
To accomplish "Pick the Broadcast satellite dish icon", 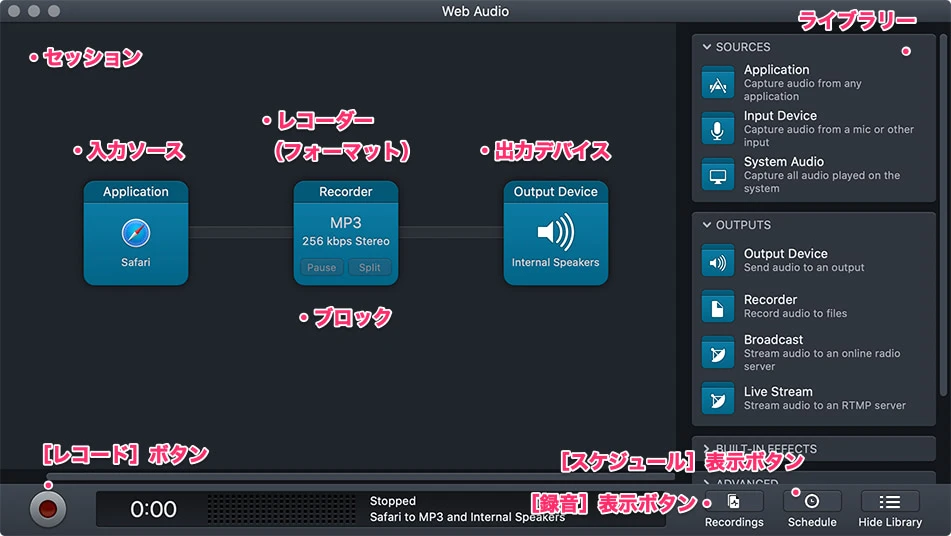I will pyautogui.click(x=718, y=353).
